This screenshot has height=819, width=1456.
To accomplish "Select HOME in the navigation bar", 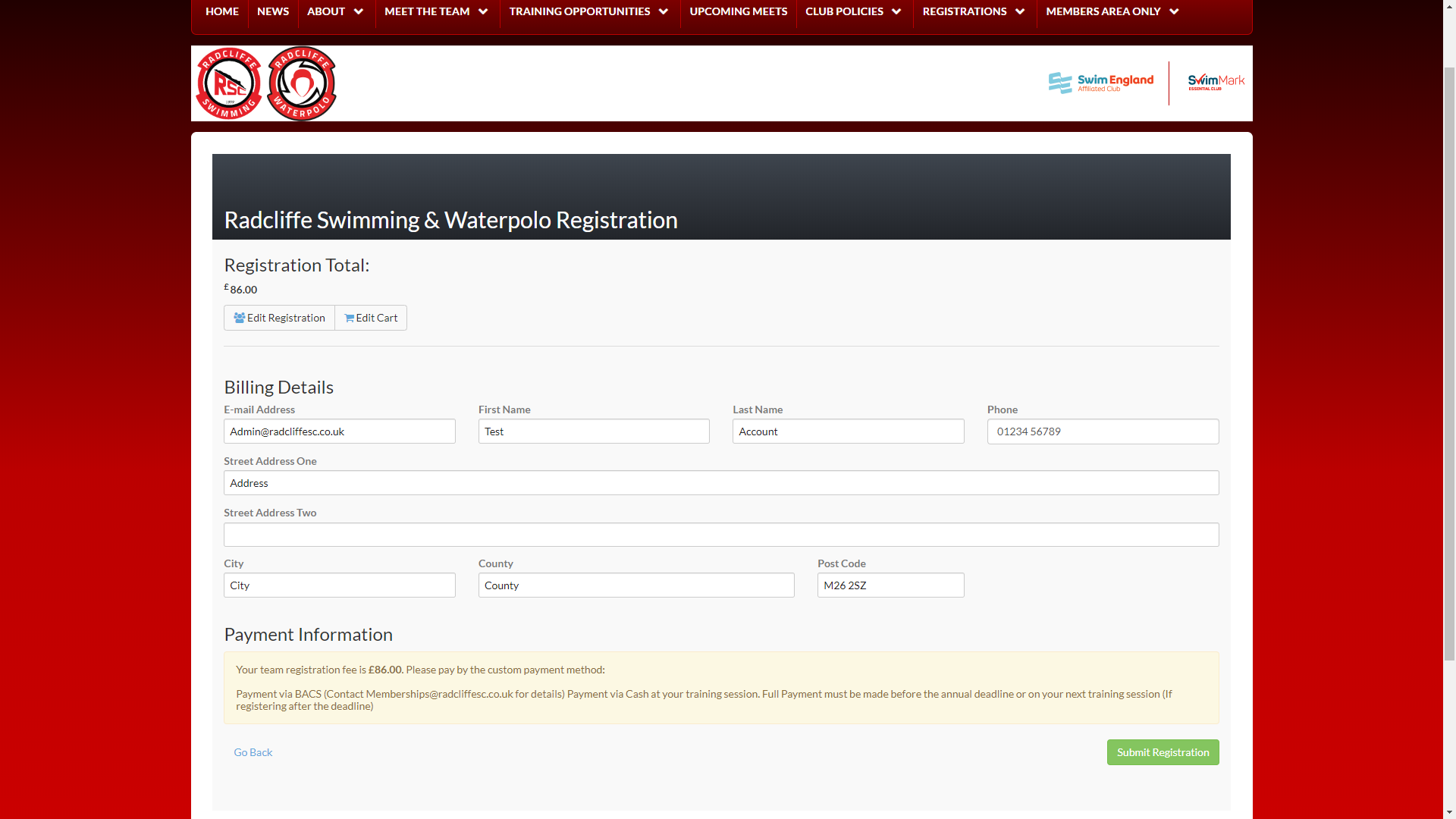I will click(x=221, y=11).
